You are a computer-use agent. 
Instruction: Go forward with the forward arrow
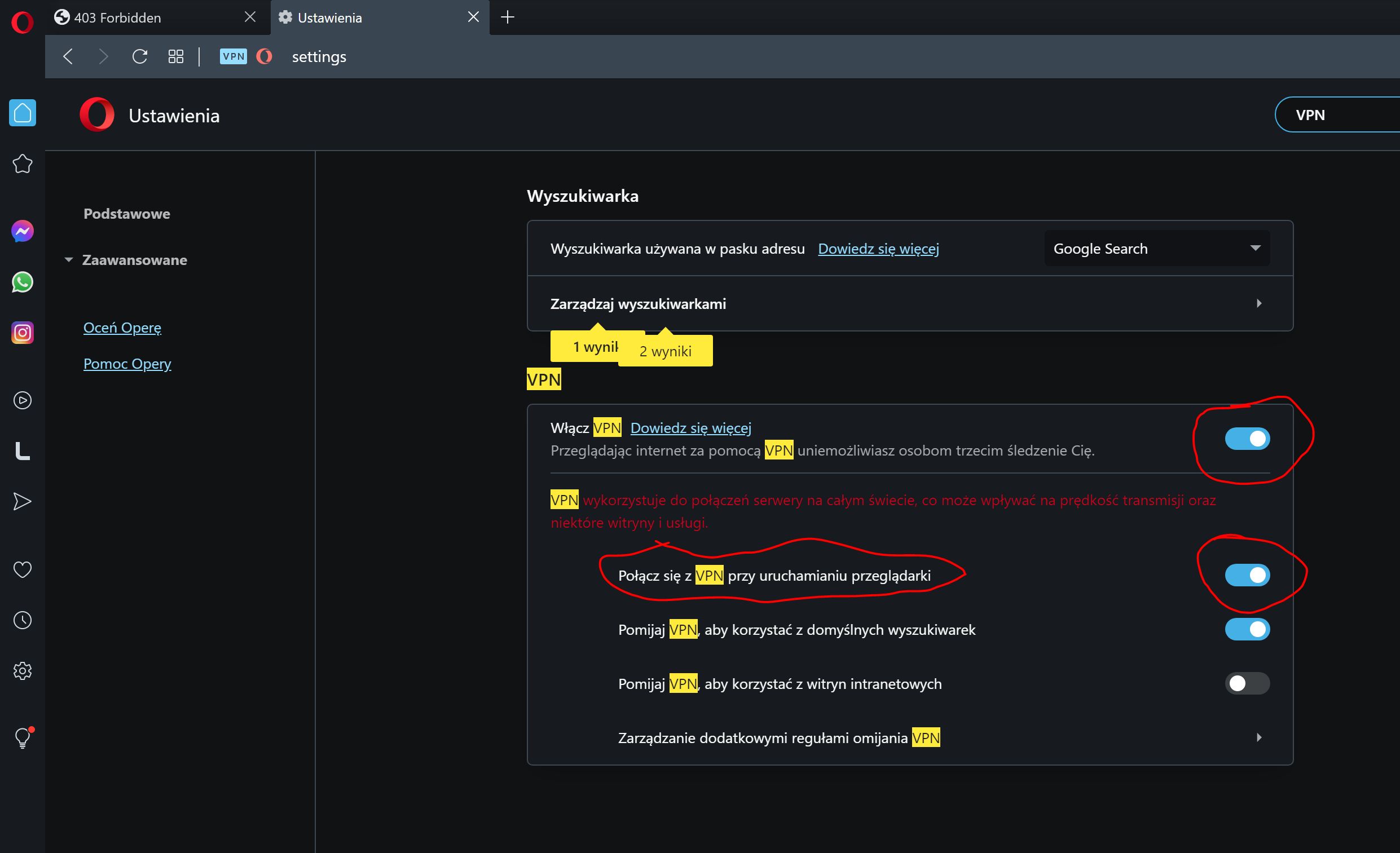coord(103,56)
